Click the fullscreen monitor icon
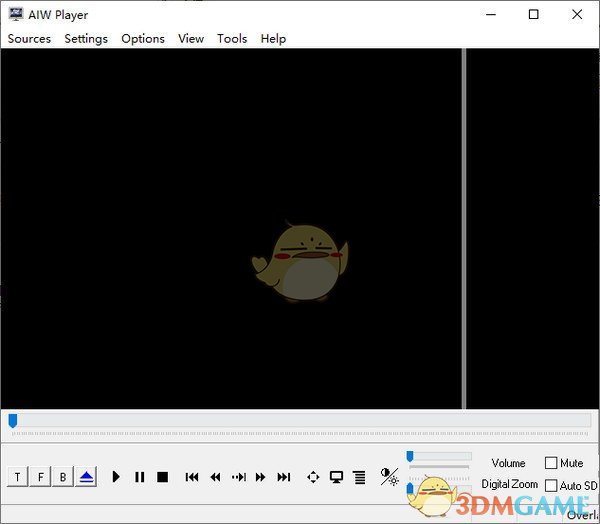 336,477
